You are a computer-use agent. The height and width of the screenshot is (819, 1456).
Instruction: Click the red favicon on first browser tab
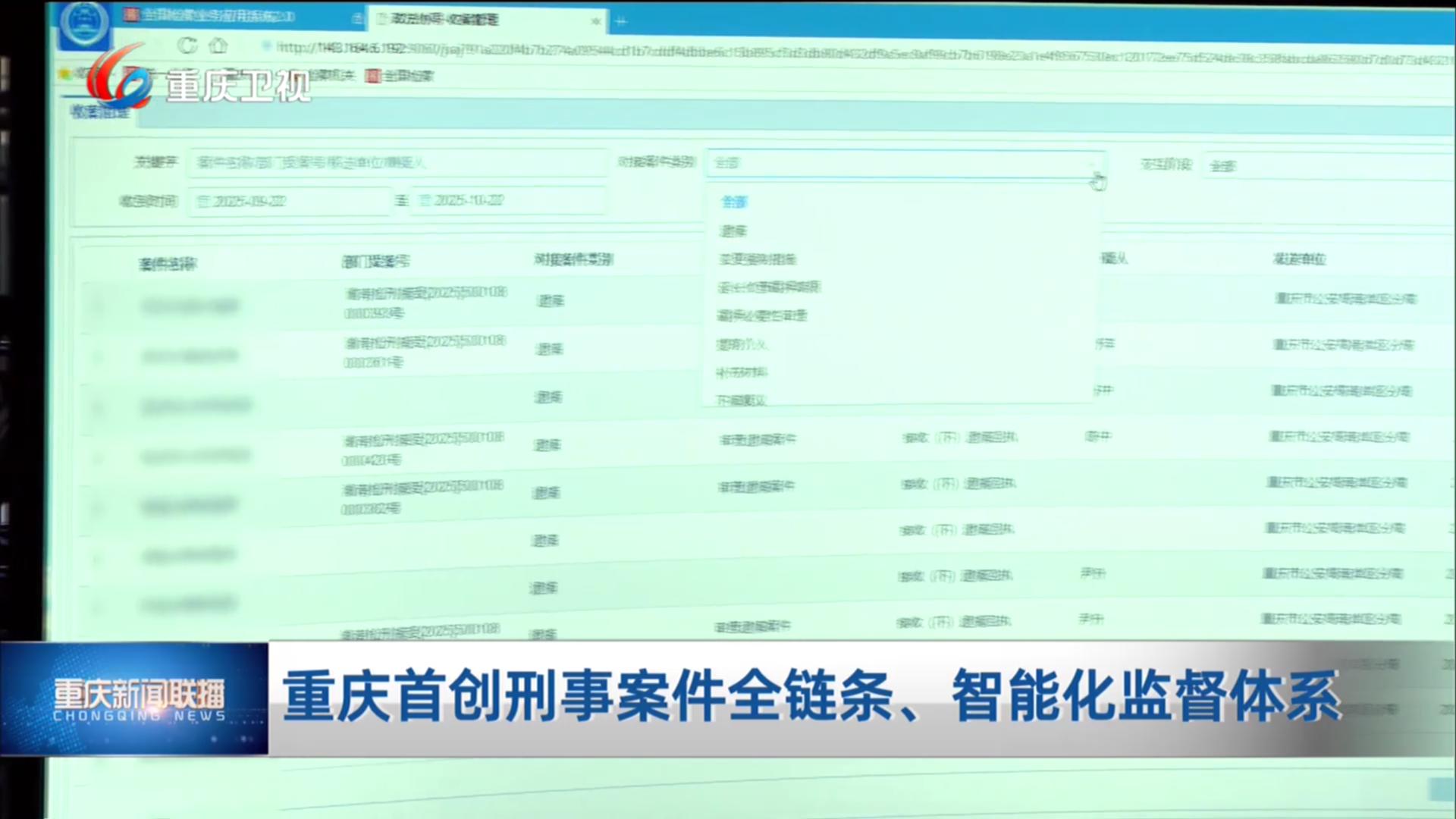132,15
